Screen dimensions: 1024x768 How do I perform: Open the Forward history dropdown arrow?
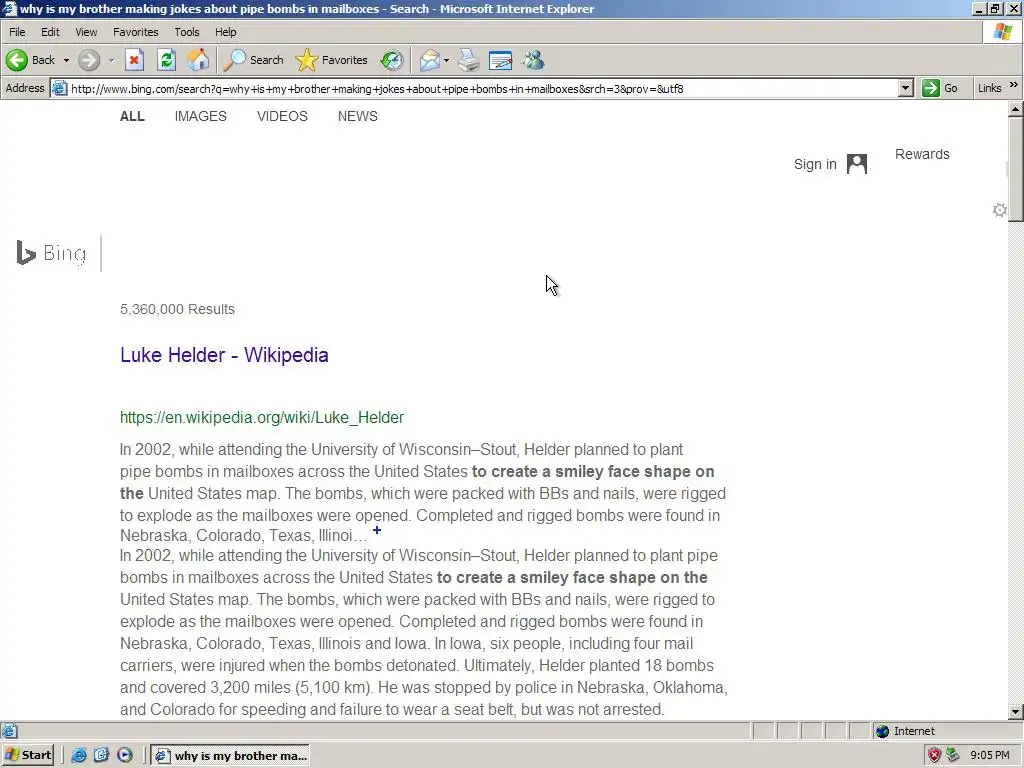click(112, 60)
